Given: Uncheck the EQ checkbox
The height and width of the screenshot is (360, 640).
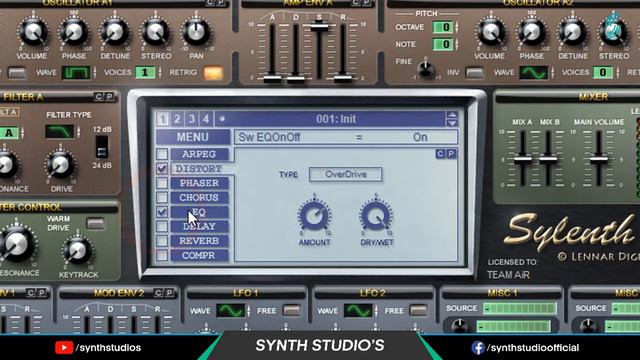Looking at the screenshot, I should click(x=162, y=212).
